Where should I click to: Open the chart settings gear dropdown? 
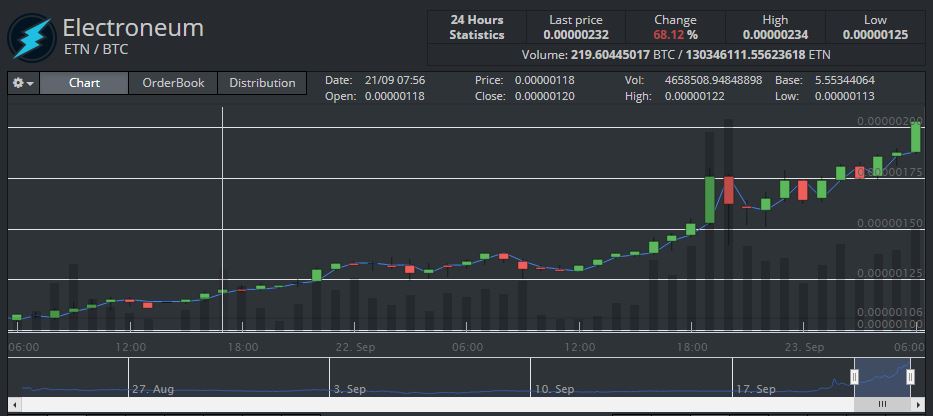pos(23,83)
